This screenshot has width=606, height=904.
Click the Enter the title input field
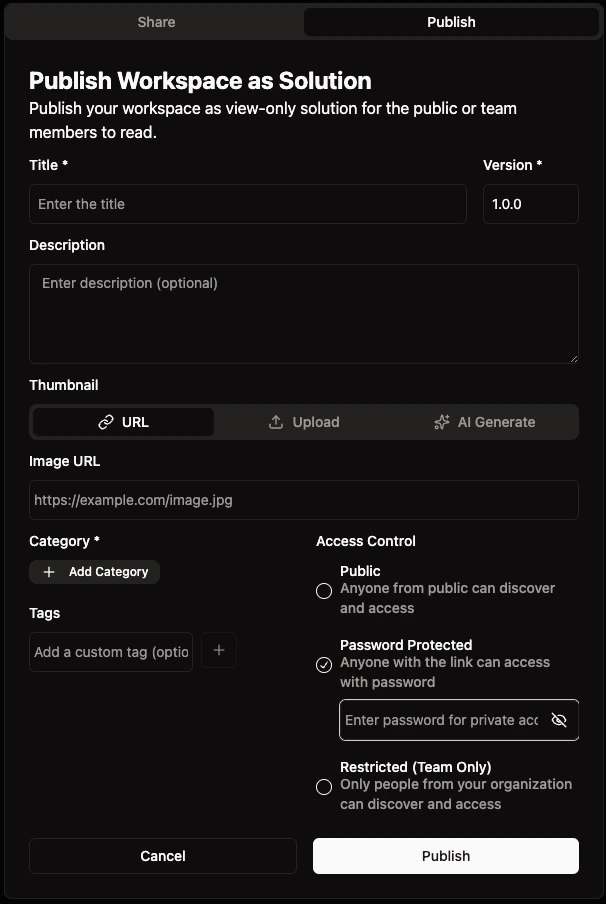coord(247,203)
